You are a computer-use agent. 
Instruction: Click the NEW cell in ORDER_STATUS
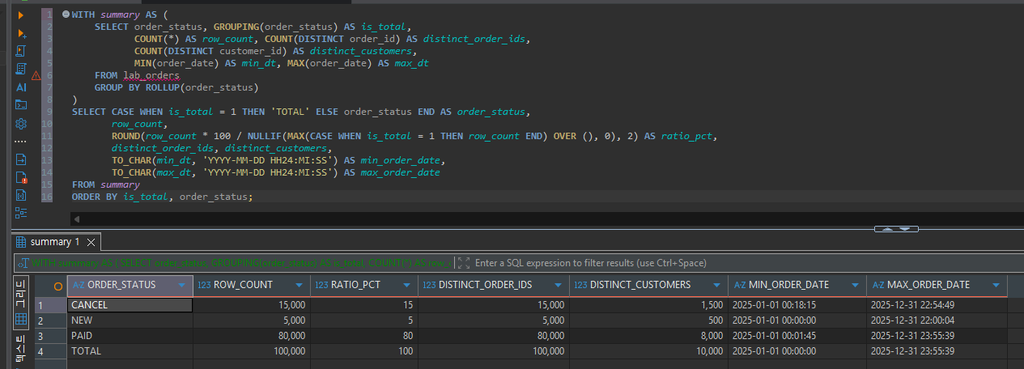point(130,320)
